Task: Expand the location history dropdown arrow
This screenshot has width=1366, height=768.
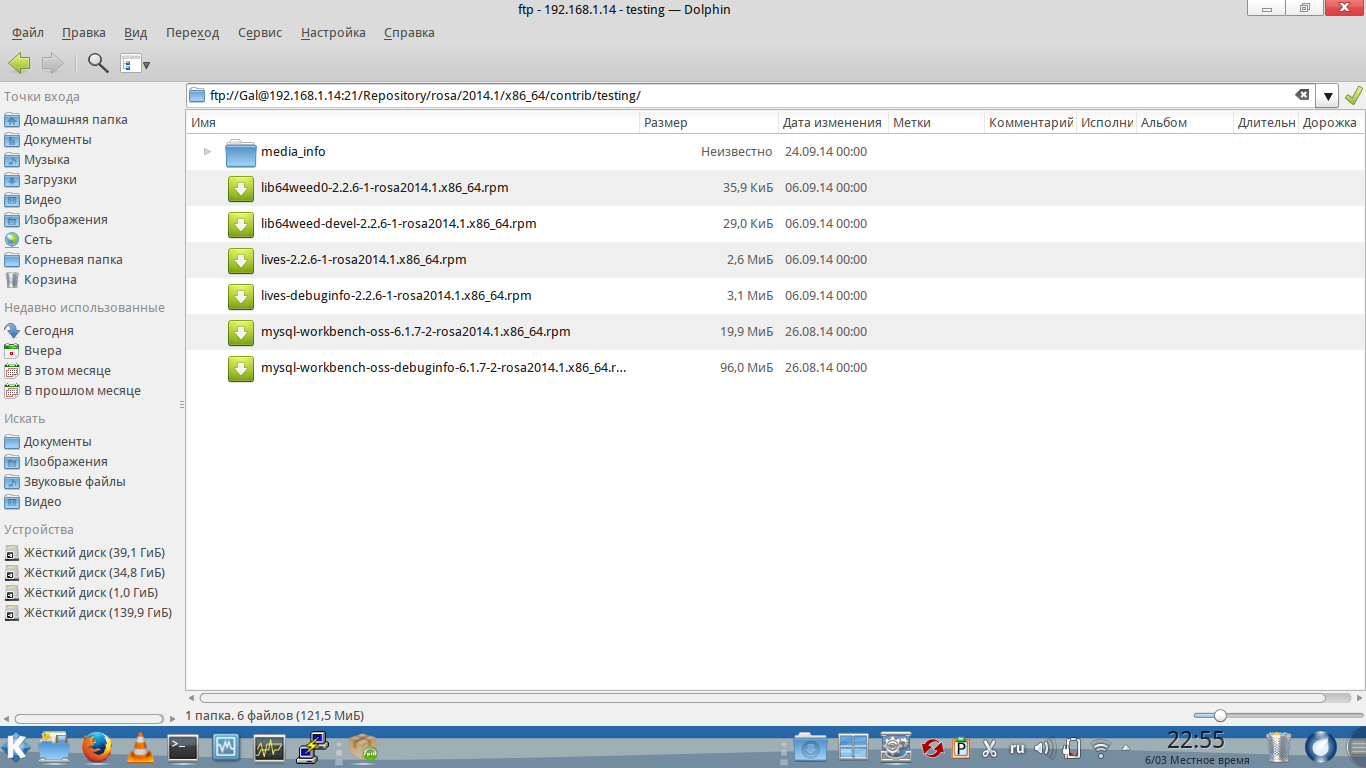Action: pos(1327,96)
